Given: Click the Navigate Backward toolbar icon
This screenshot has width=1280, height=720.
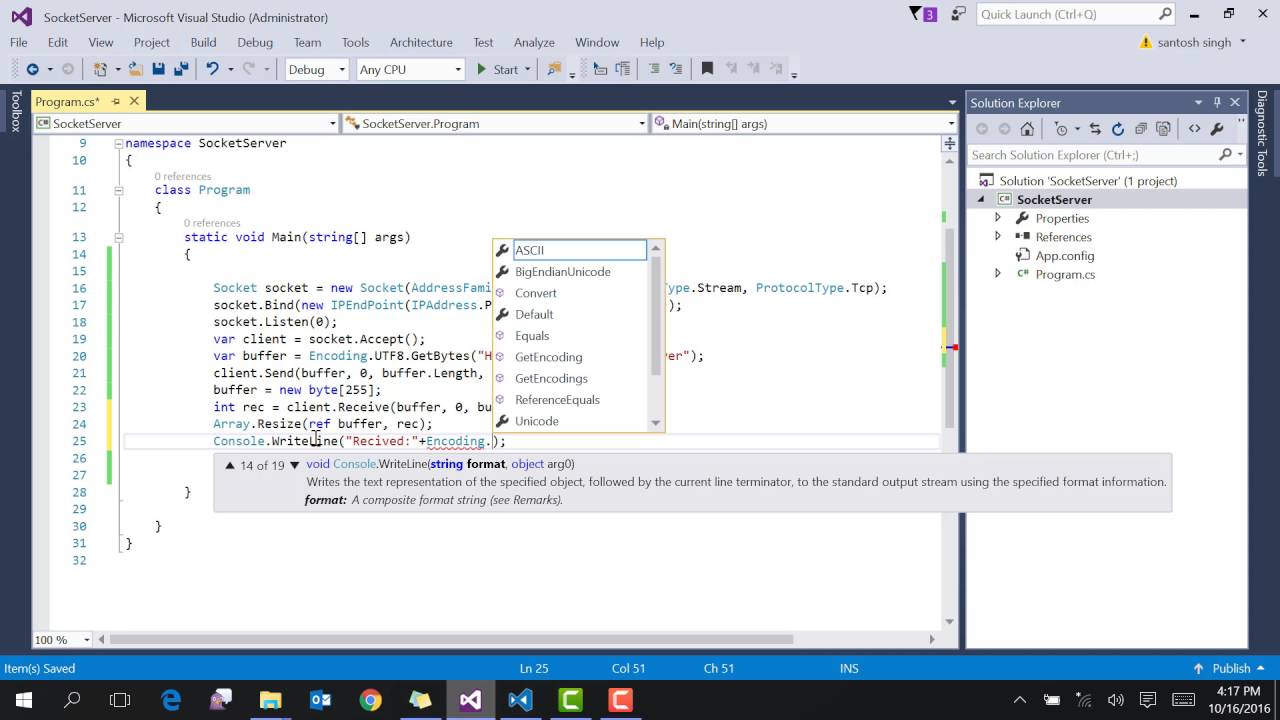Looking at the screenshot, I should pos(32,69).
